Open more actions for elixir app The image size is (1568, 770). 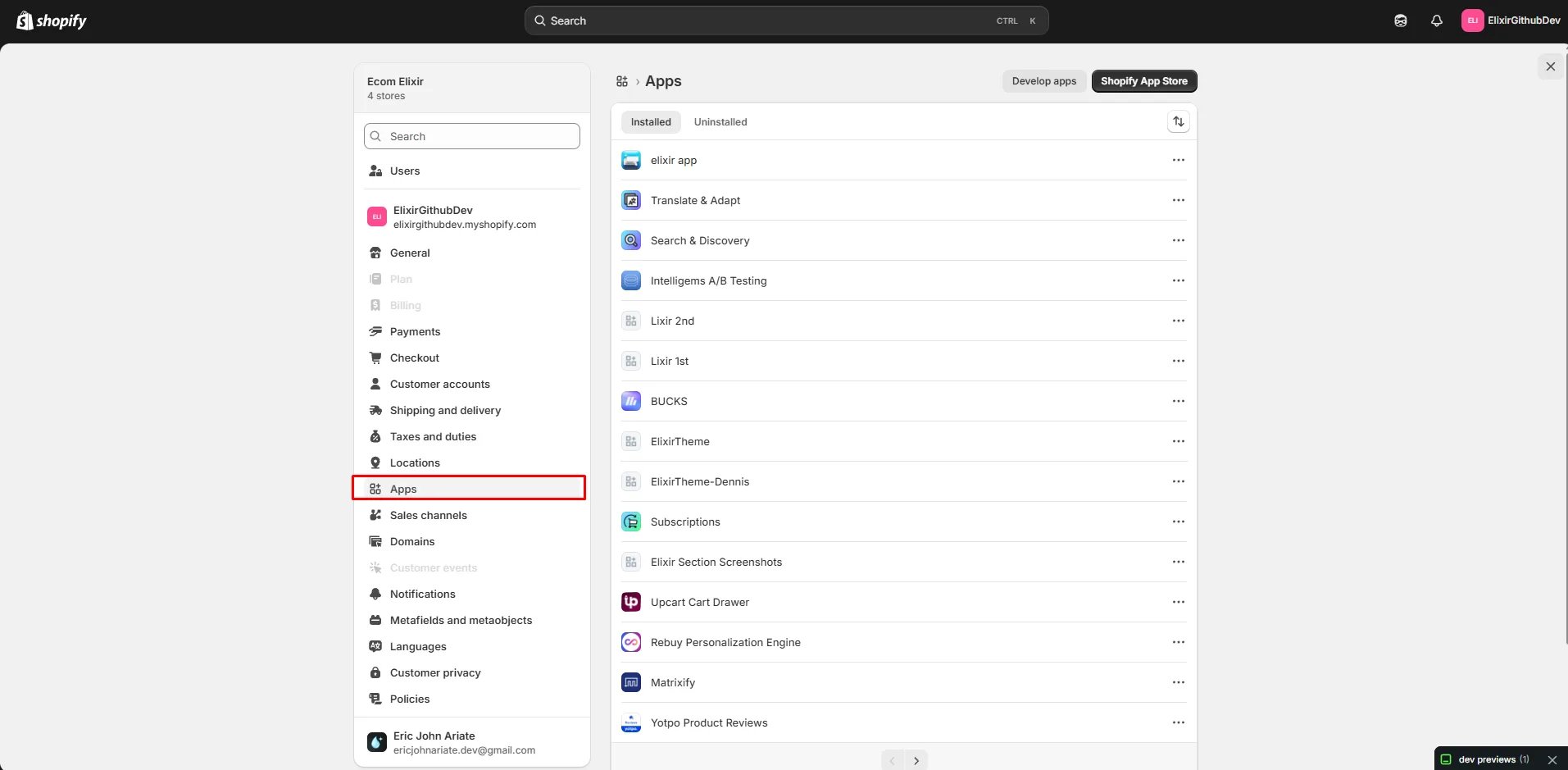[1179, 160]
